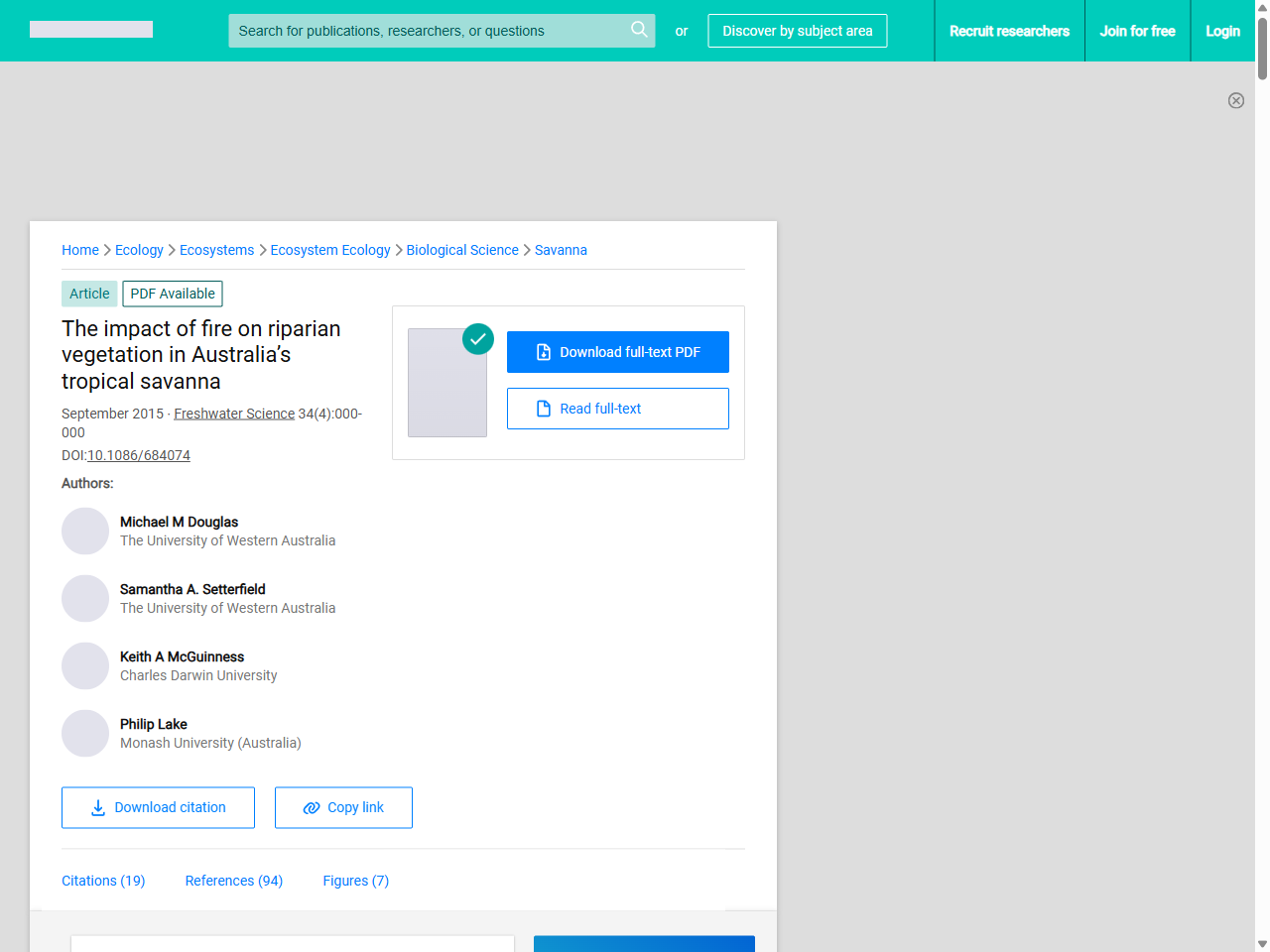Click the green verified checkmark badge

[x=478, y=339]
